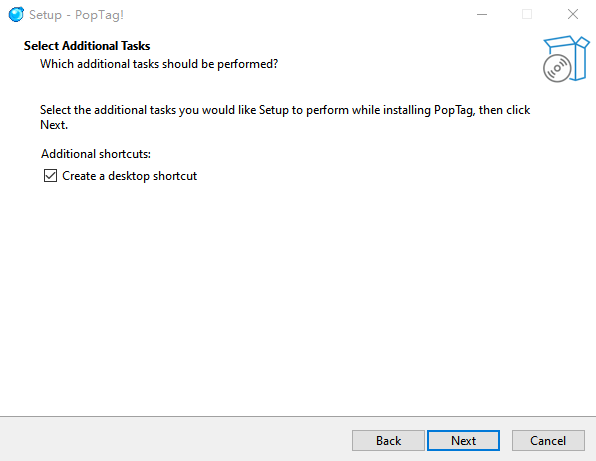Click the PopTag blue bubble icon in title bar
This screenshot has height=461, width=596.
point(16,14)
